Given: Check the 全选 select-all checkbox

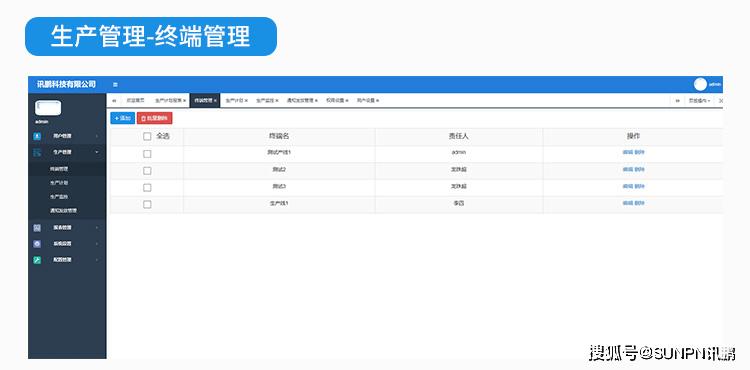Looking at the screenshot, I should click(147, 137).
